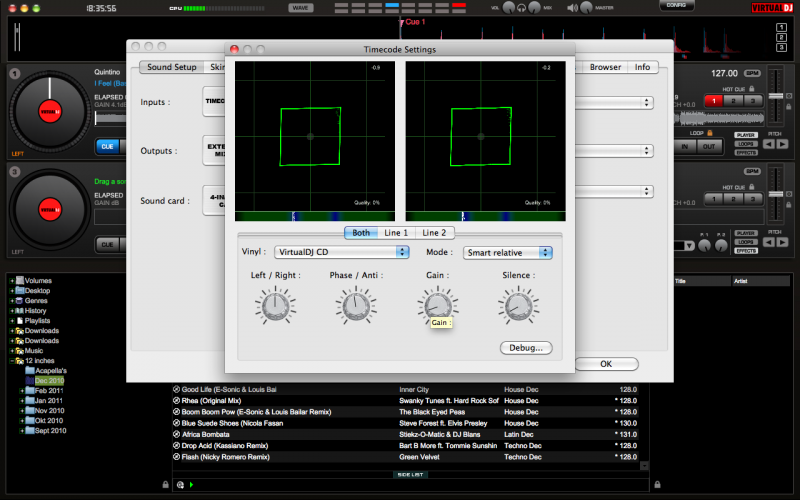800x500 pixels.
Task: Open the Sound card dropdown stepper
Action: tap(646, 191)
